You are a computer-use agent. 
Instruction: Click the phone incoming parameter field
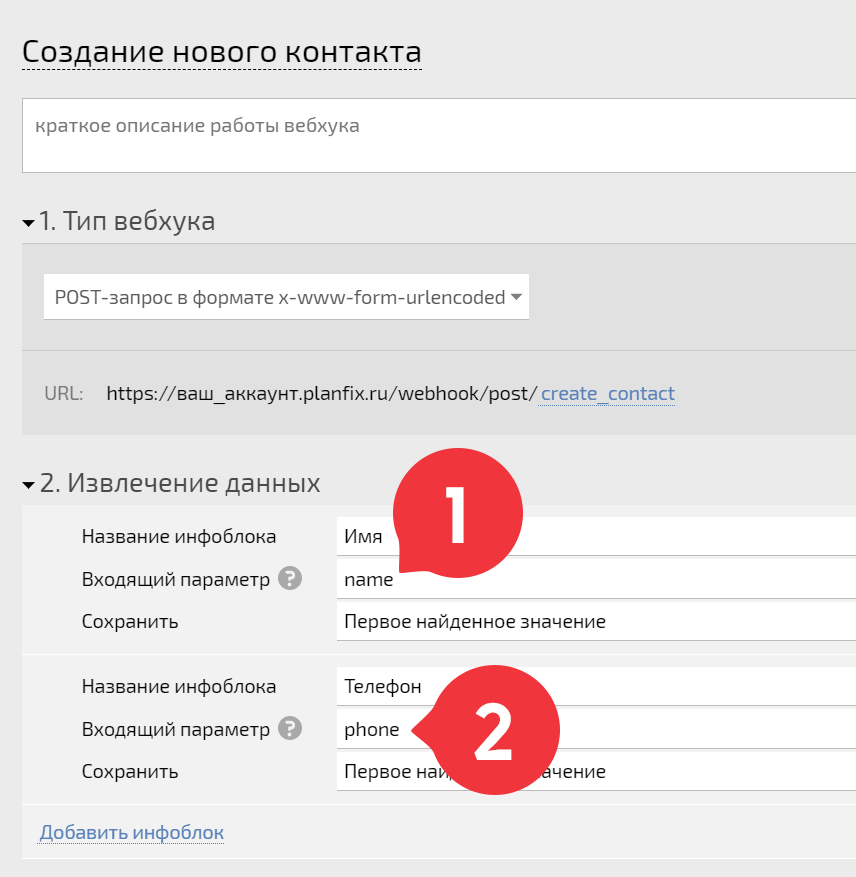tap(596, 729)
